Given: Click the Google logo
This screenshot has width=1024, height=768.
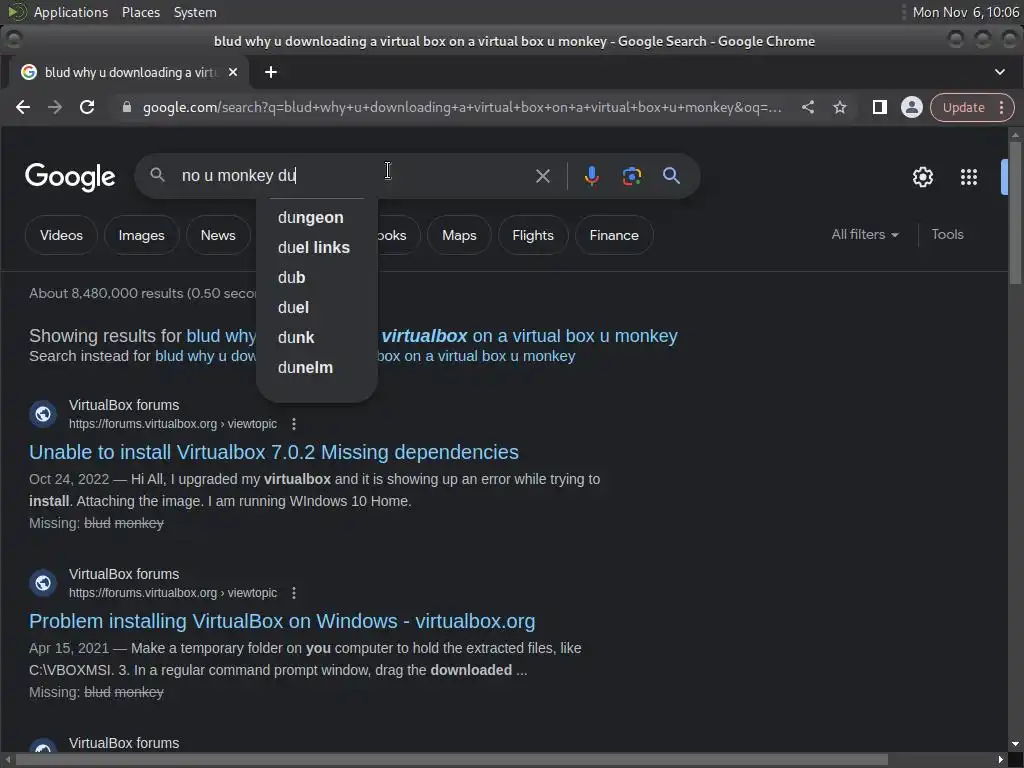Looking at the screenshot, I should [70, 176].
